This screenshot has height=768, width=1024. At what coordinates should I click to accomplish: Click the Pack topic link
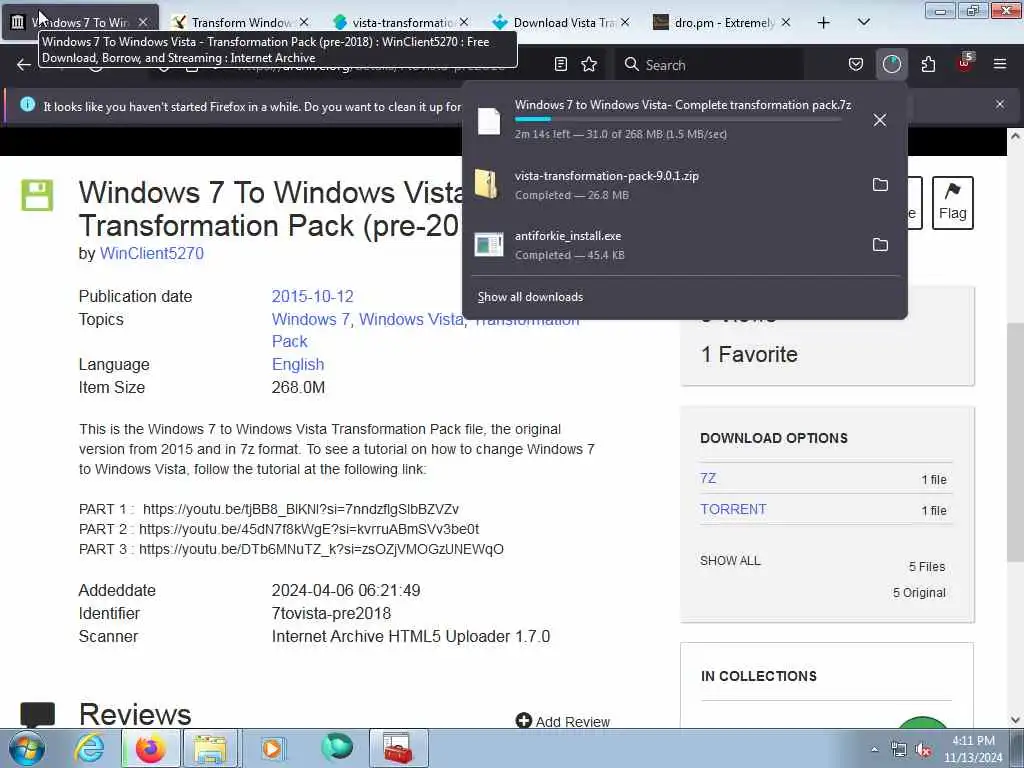coord(289,342)
